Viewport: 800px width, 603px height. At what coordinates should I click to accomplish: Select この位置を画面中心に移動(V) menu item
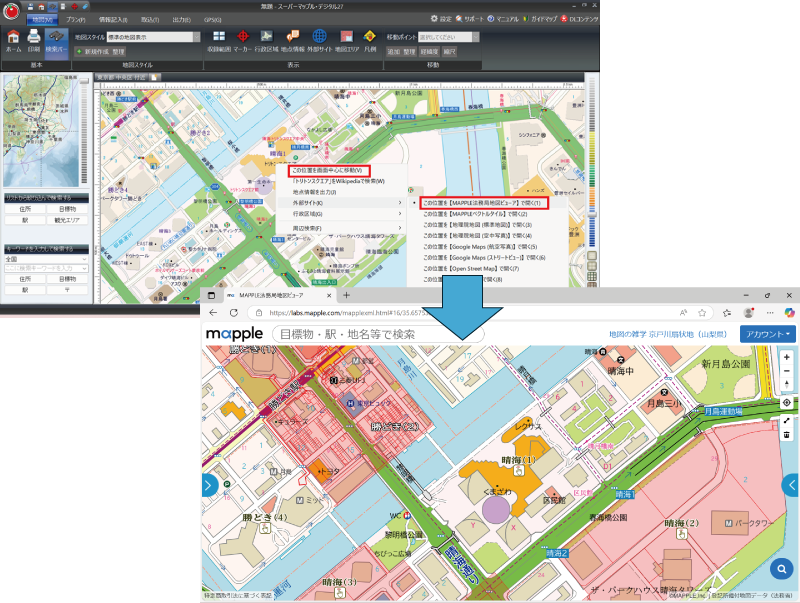[x=328, y=170]
